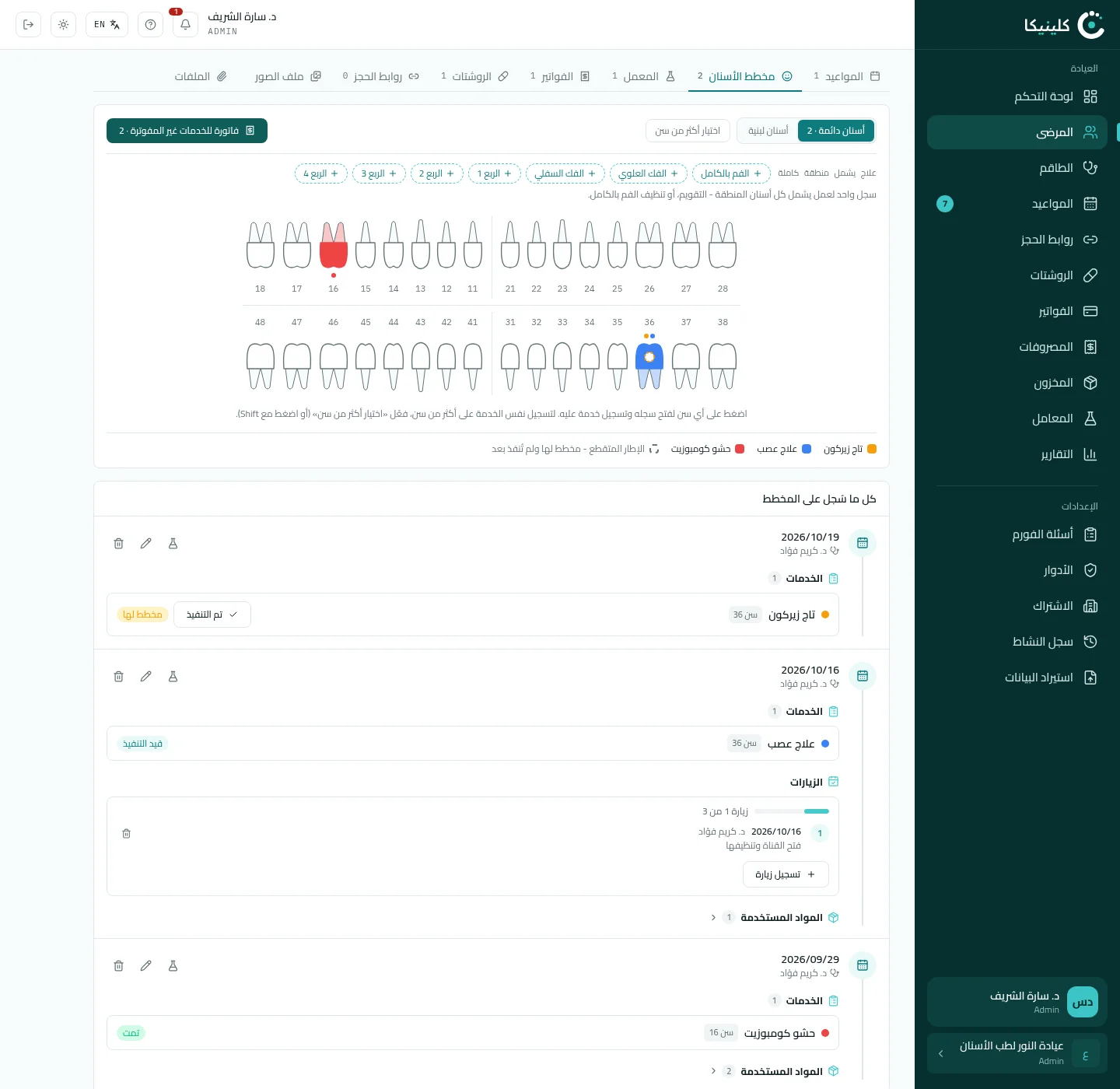Viewport: 1120px width, 1089px height.
Task: Toggle the light/dark theme sun icon
Action: [x=63, y=24]
